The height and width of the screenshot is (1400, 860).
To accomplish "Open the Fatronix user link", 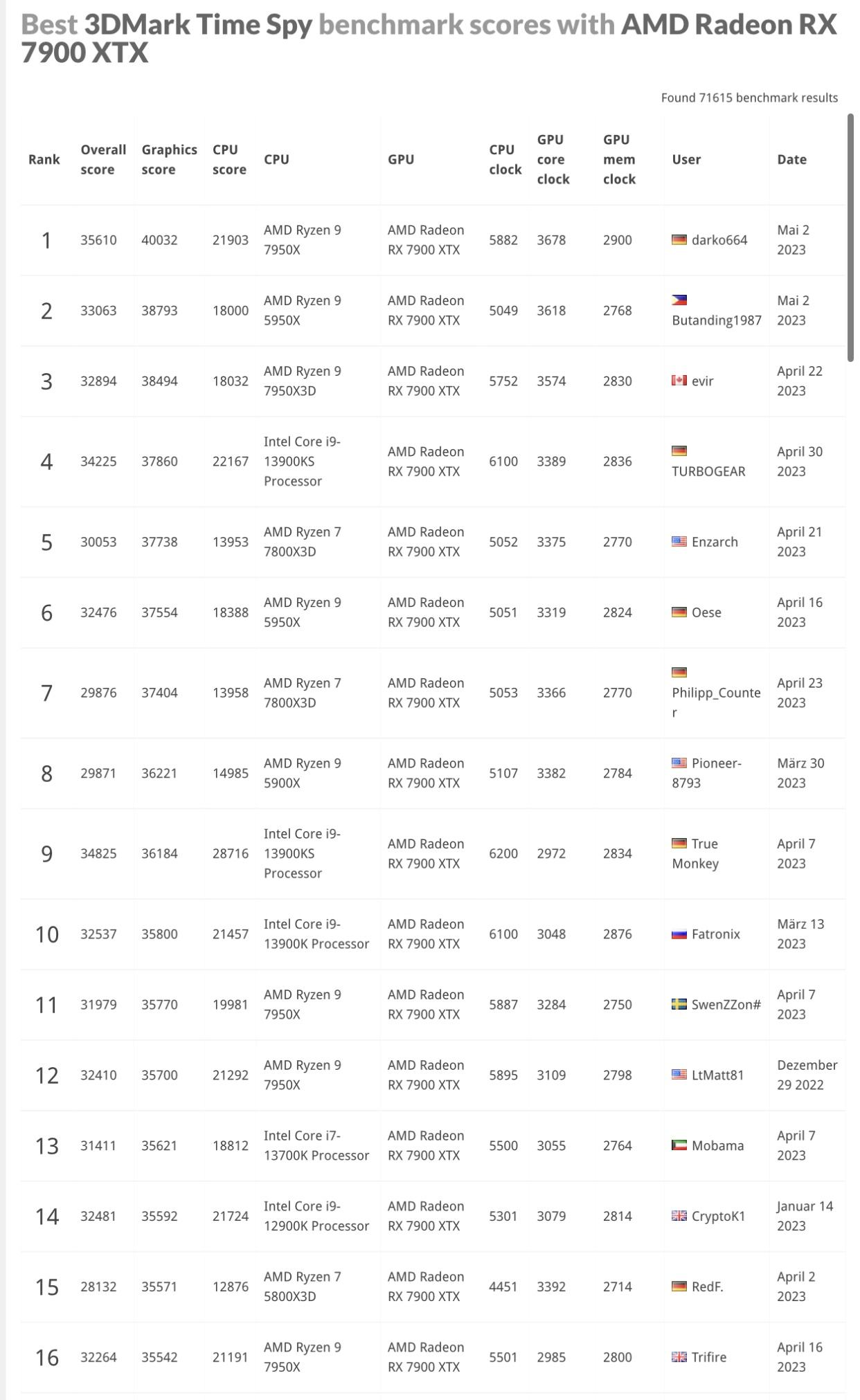I will pos(716,934).
